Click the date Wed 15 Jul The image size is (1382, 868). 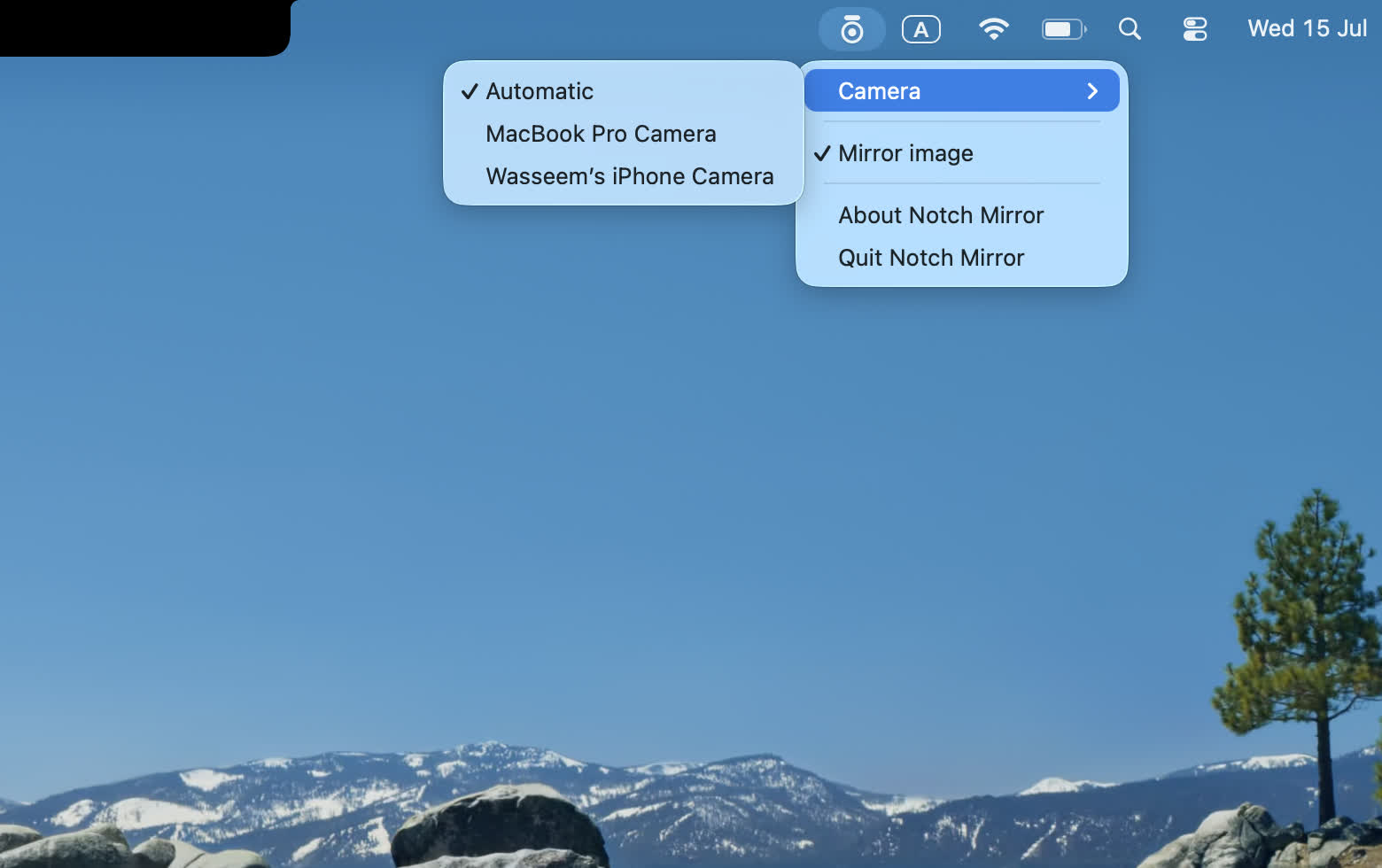1307,28
